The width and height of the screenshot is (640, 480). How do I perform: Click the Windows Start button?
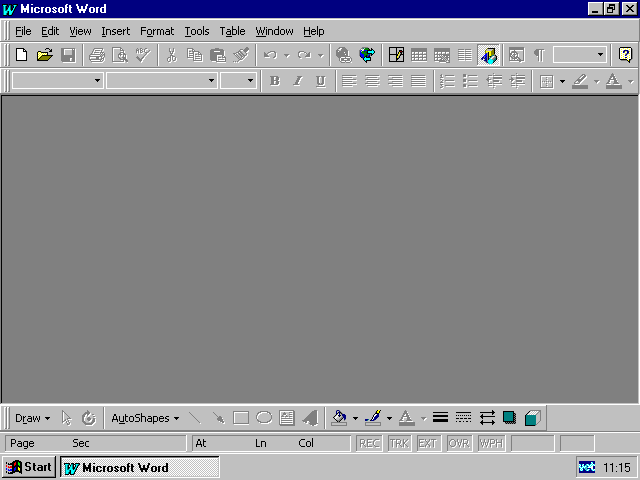[29, 467]
